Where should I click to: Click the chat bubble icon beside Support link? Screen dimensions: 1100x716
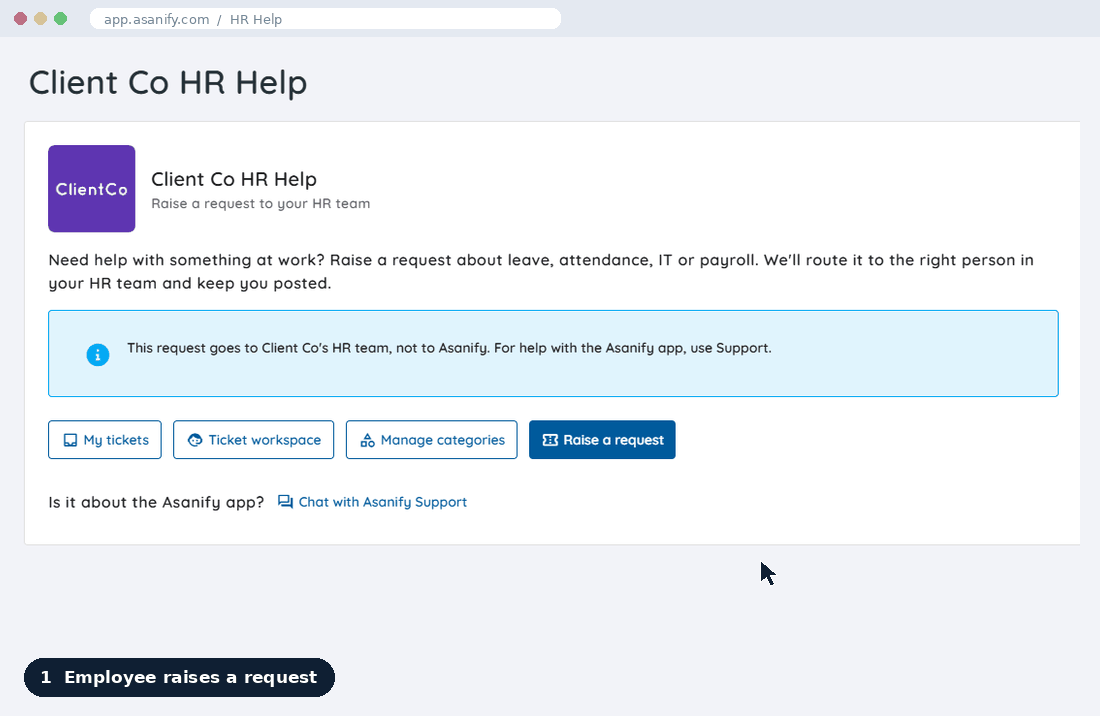(x=285, y=502)
